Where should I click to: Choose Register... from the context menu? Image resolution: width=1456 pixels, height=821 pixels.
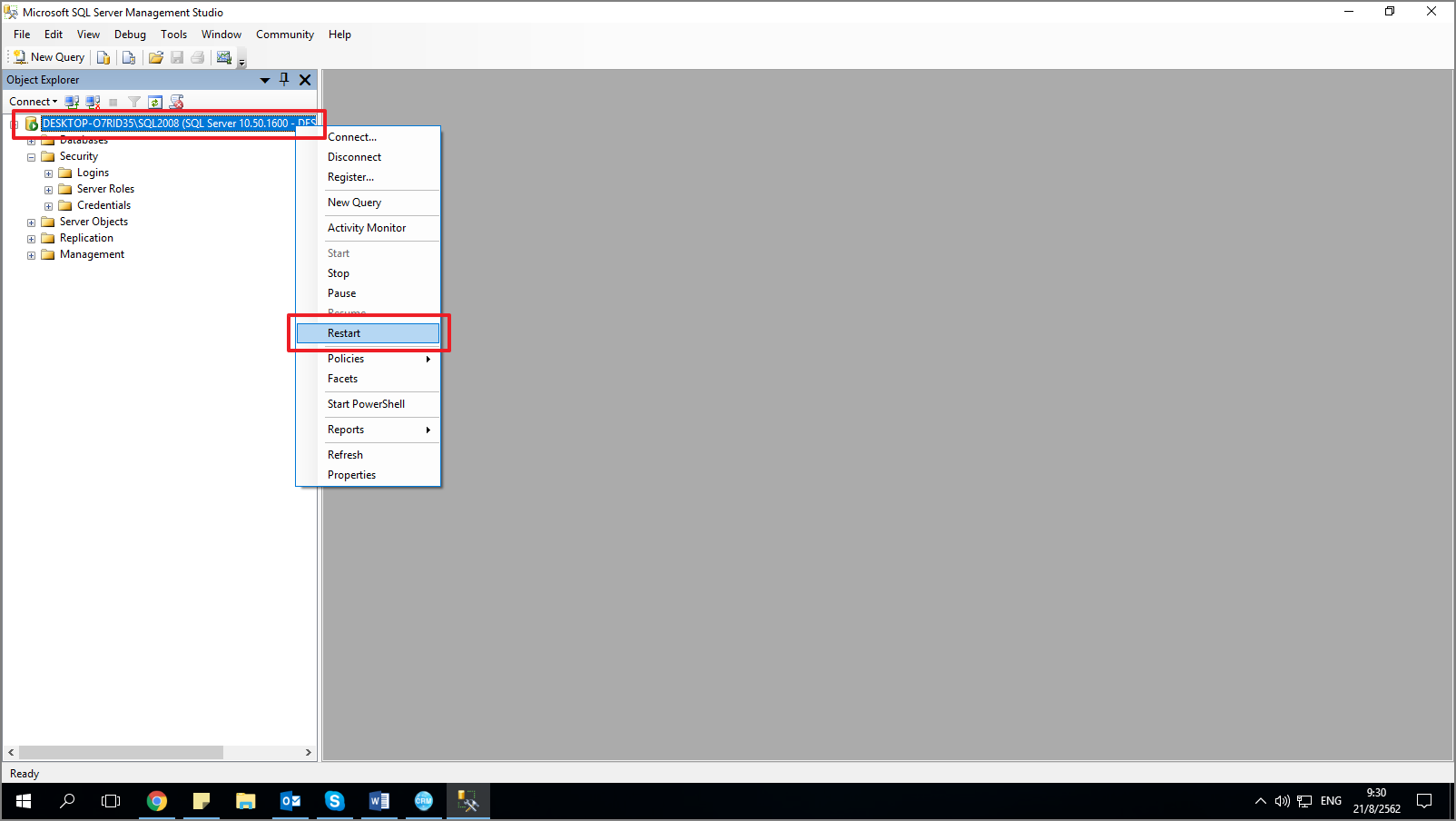tap(369, 177)
